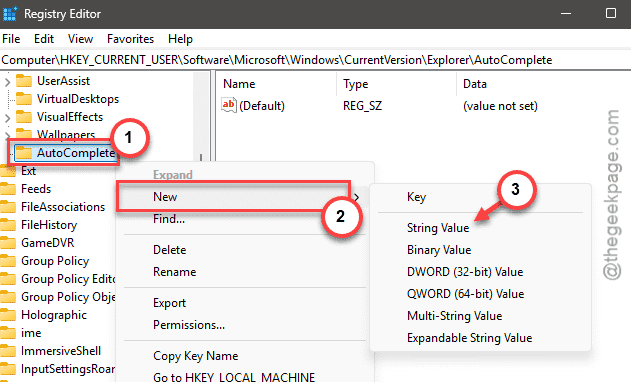631x382 pixels.
Task: Click the (value not set) data cell
Action: 500,106
